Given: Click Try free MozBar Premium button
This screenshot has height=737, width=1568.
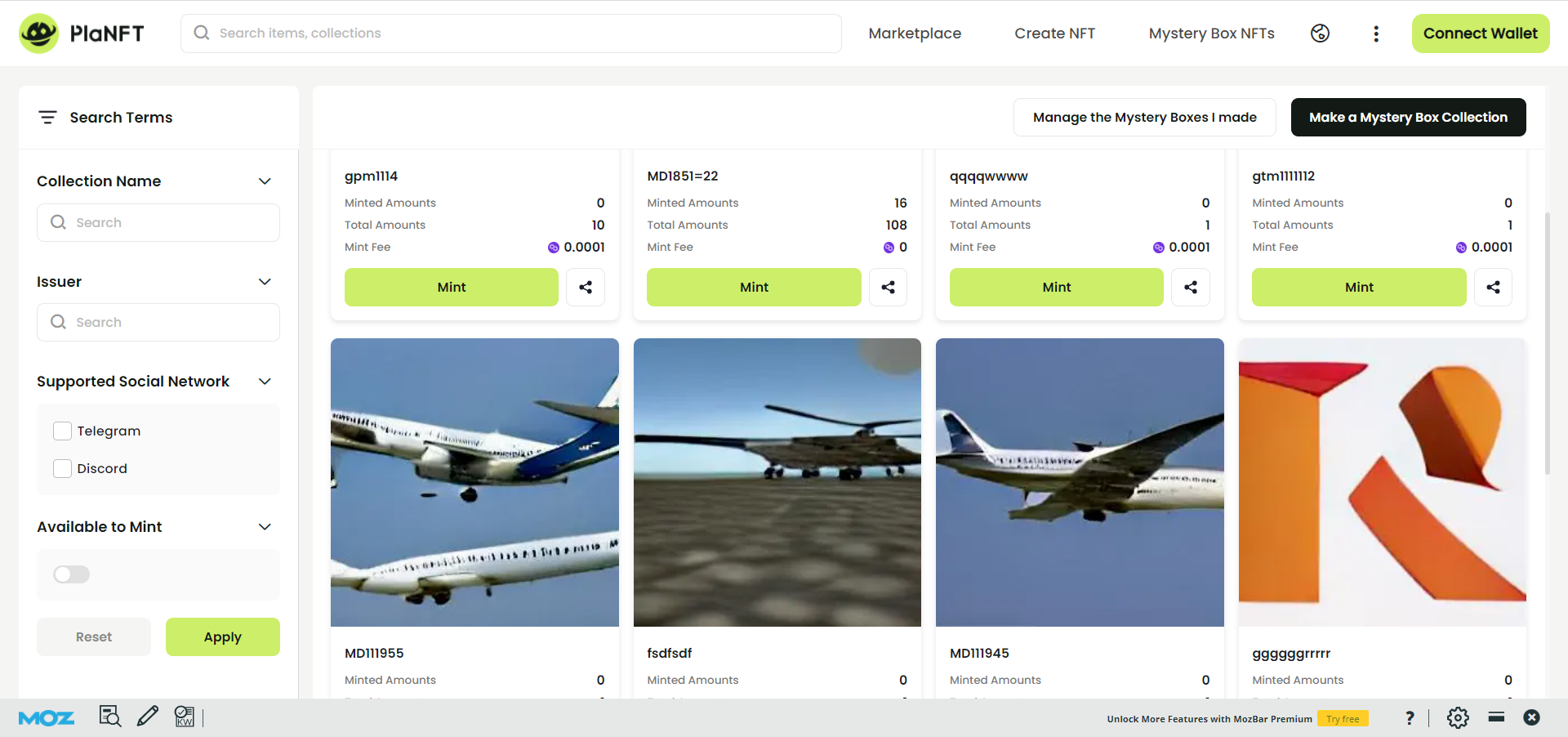Looking at the screenshot, I should coord(1343,719).
